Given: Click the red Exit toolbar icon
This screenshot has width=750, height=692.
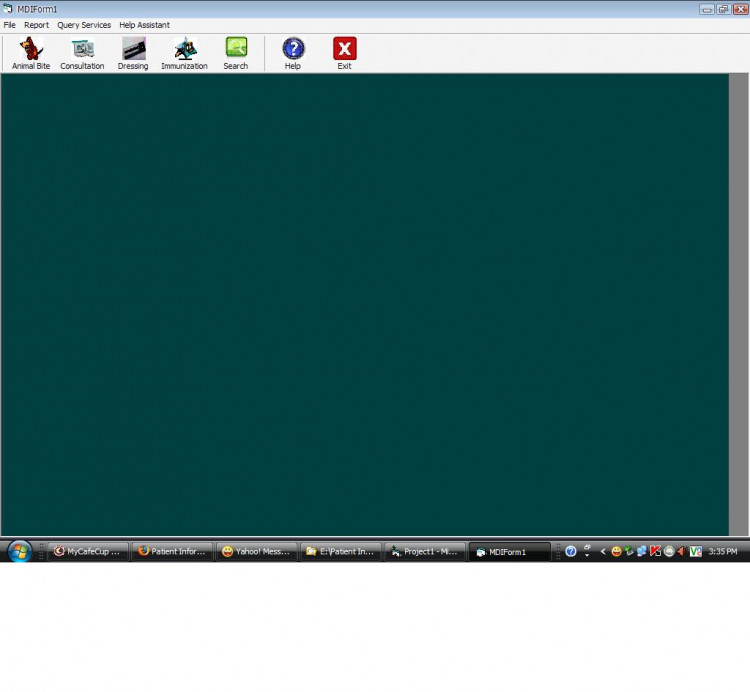Looking at the screenshot, I should point(344,54).
